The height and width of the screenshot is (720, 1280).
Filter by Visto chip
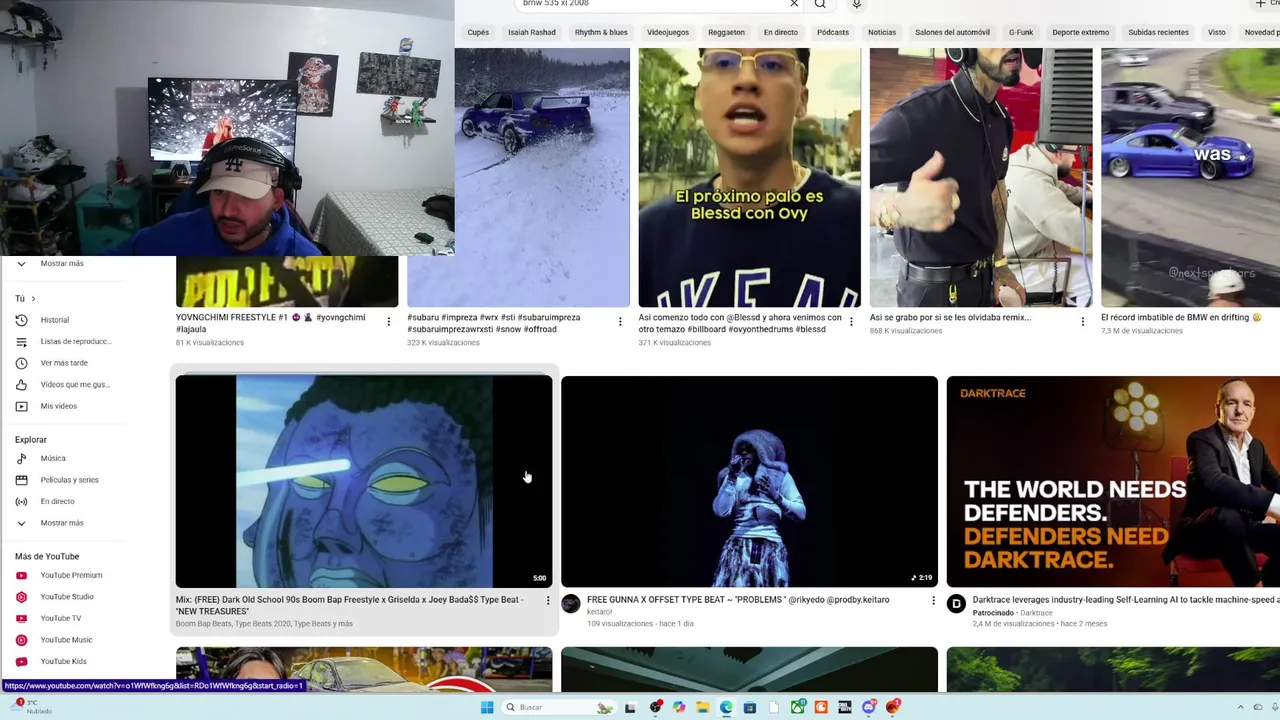[1216, 32]
